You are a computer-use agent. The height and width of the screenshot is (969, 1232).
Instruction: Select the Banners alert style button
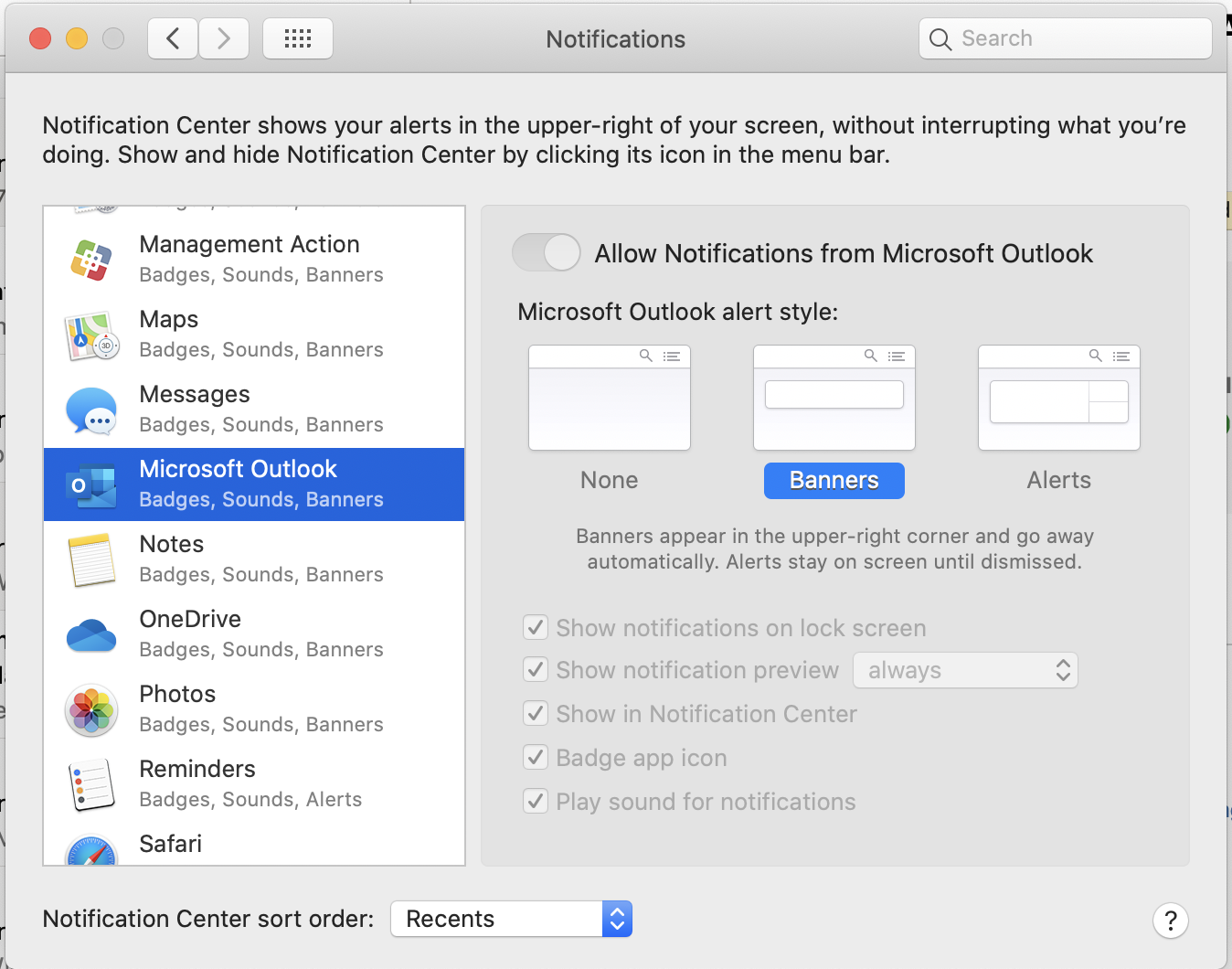point(834,480)
